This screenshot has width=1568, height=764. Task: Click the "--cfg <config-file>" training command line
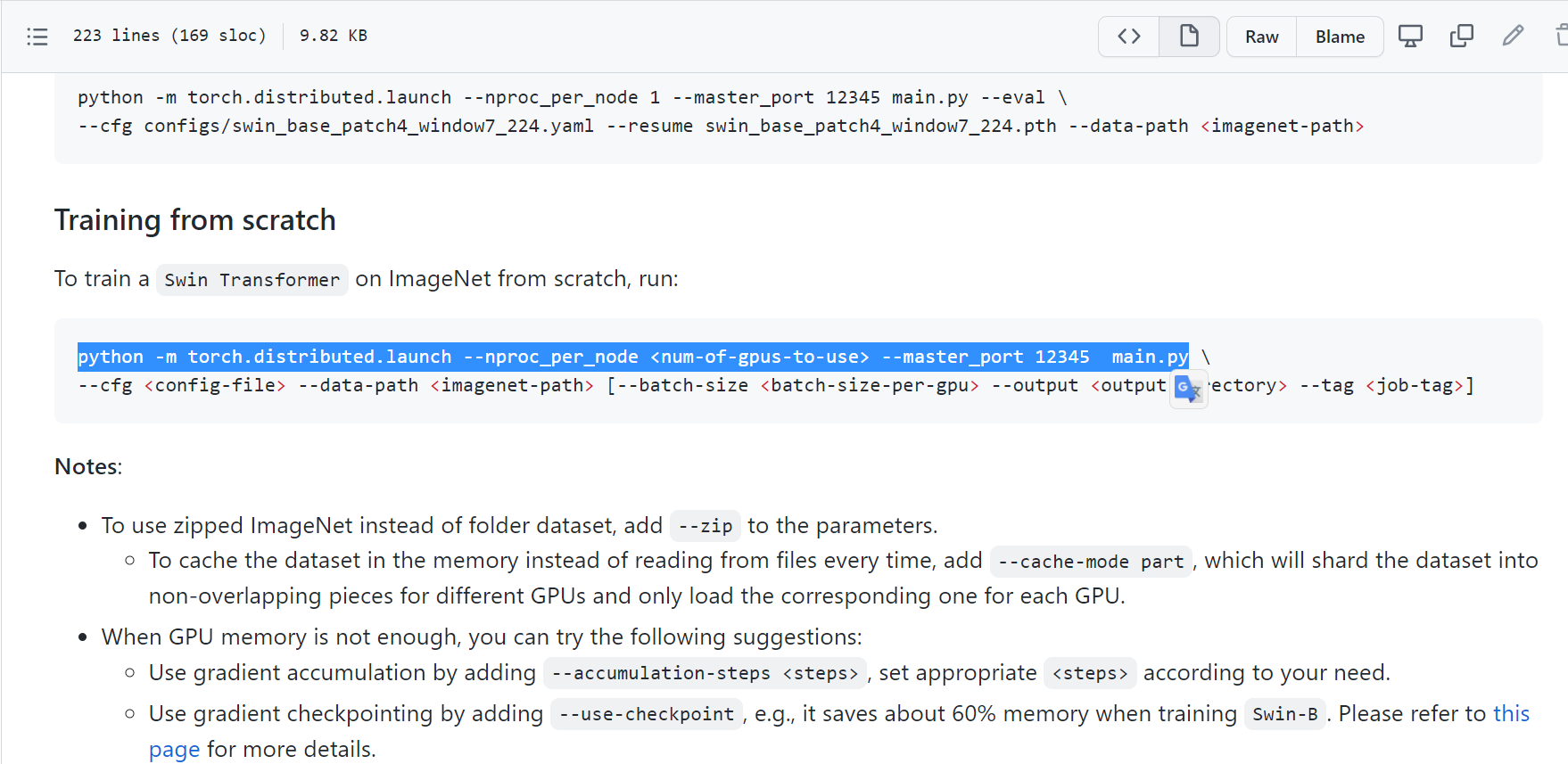tap(776, 386)
